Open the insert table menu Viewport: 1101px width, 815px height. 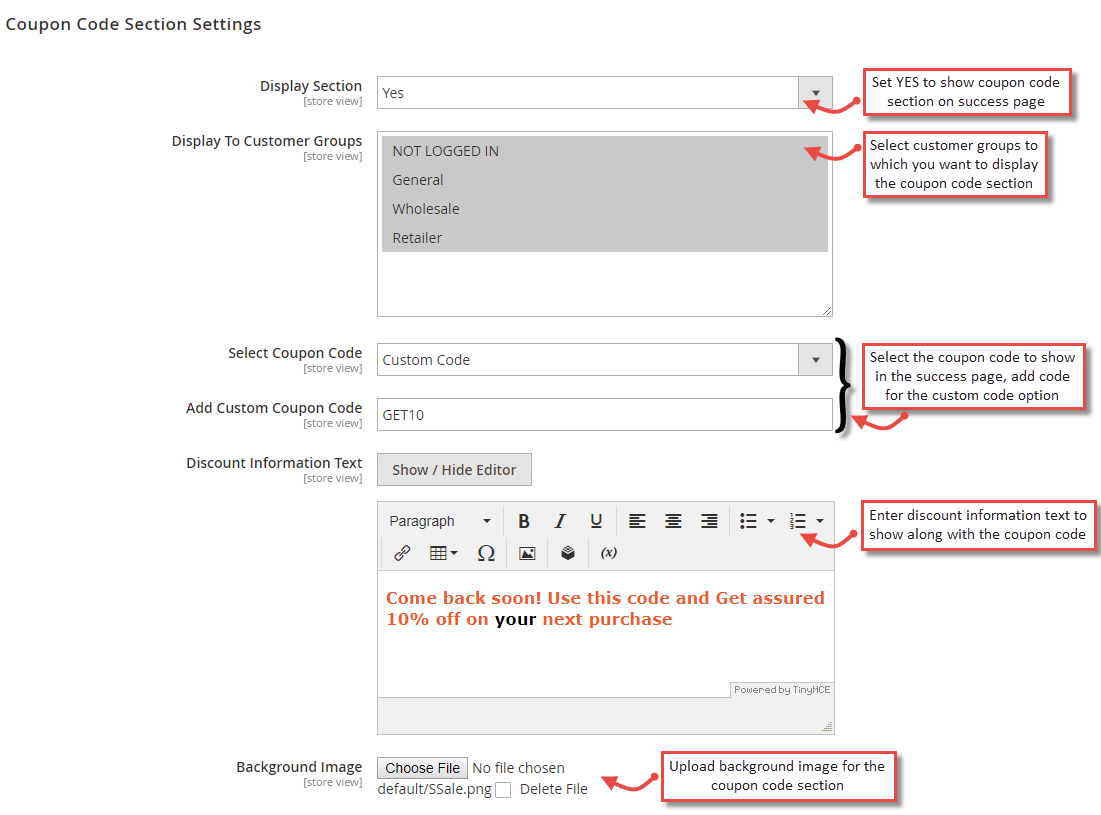443,553
